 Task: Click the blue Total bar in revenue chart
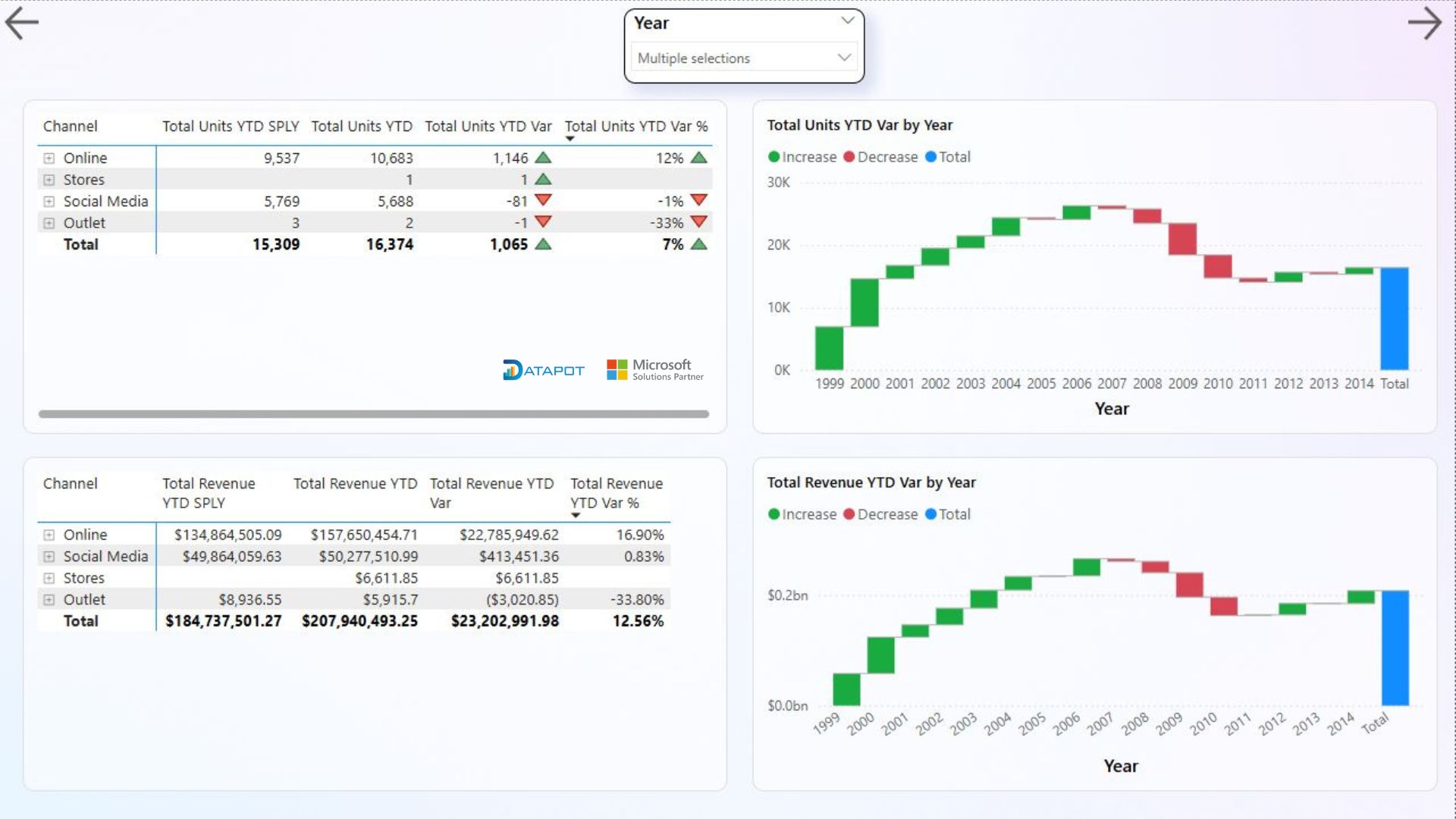(x=1395, y=648)
